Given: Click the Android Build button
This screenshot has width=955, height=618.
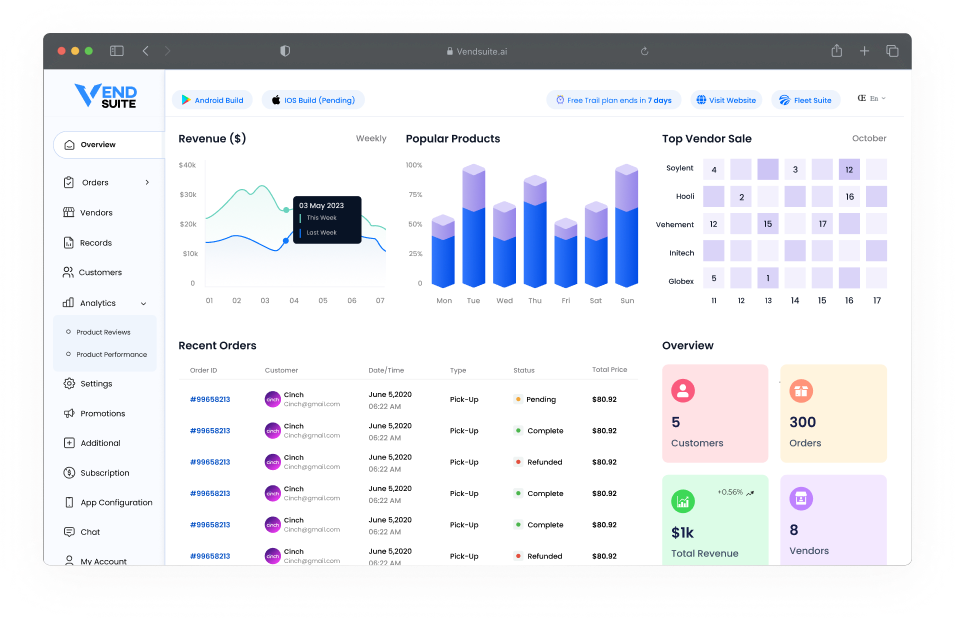Looking at the screenshot, I should pyautogui.click(x=212, y=100).
